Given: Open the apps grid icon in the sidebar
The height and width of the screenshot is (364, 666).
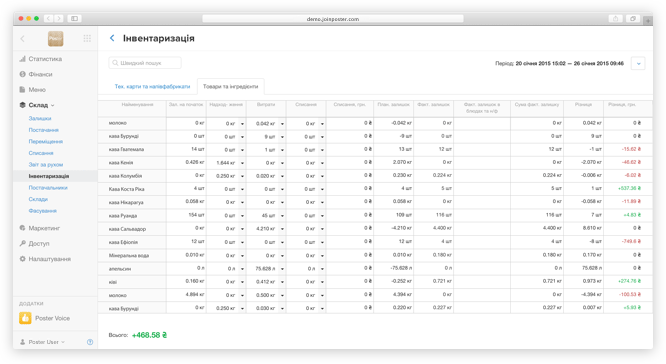Looking at the screenshot, I should point(87,39).
